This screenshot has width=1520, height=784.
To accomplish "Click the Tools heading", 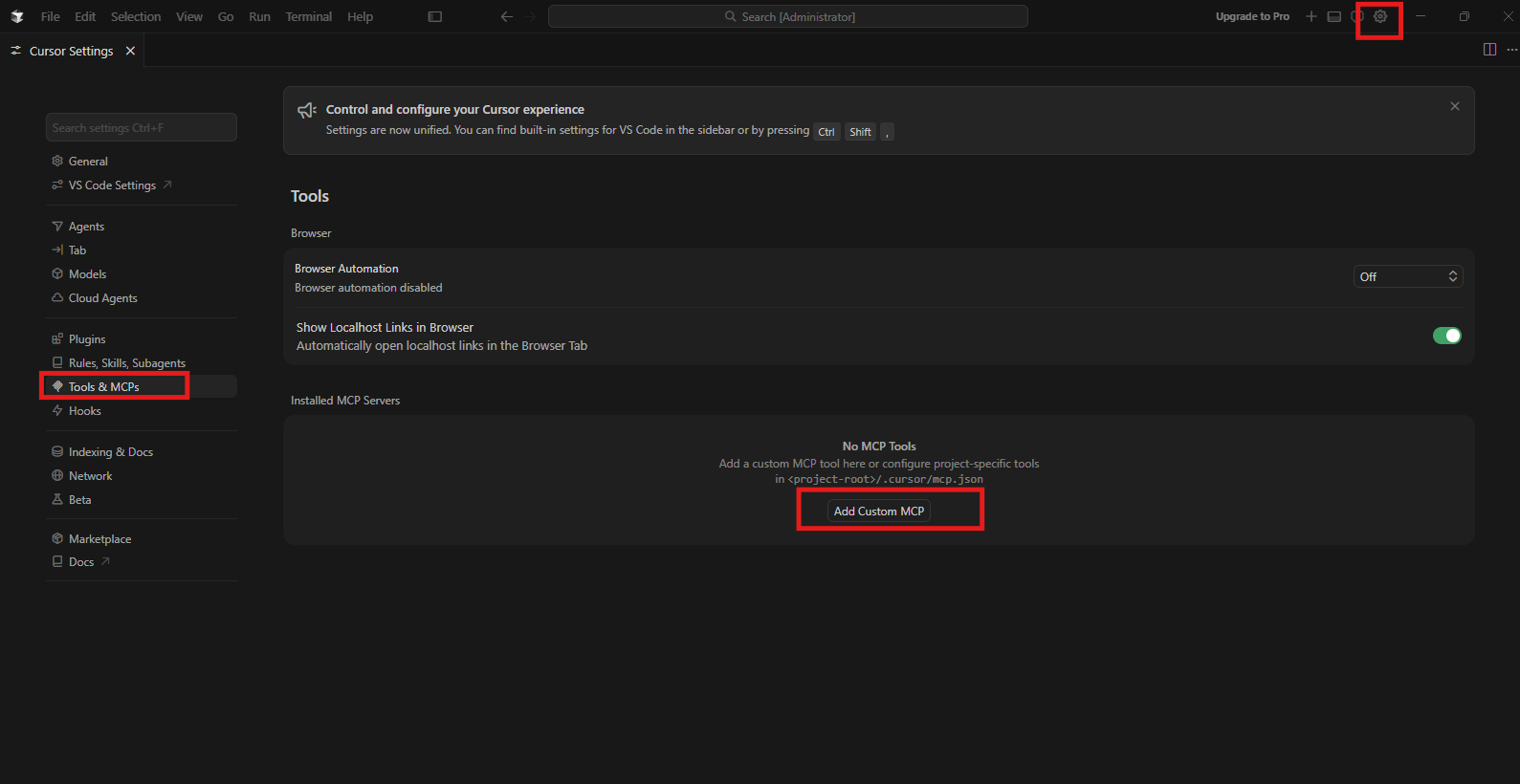I will pos(310,196).
